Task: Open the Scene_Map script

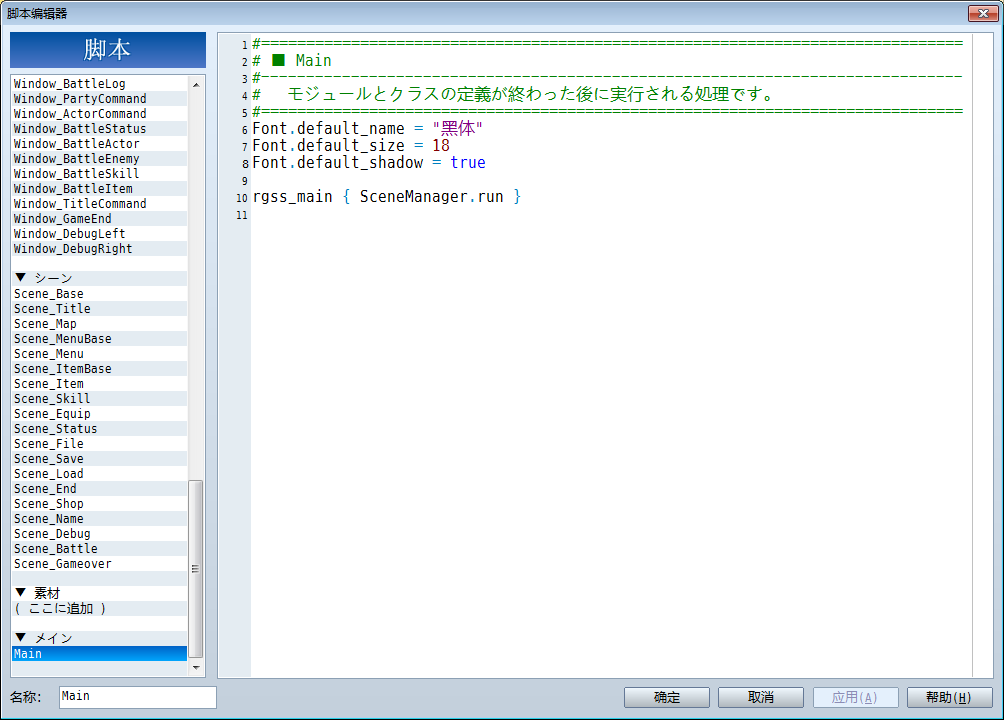Action: [x=99, y=323]
